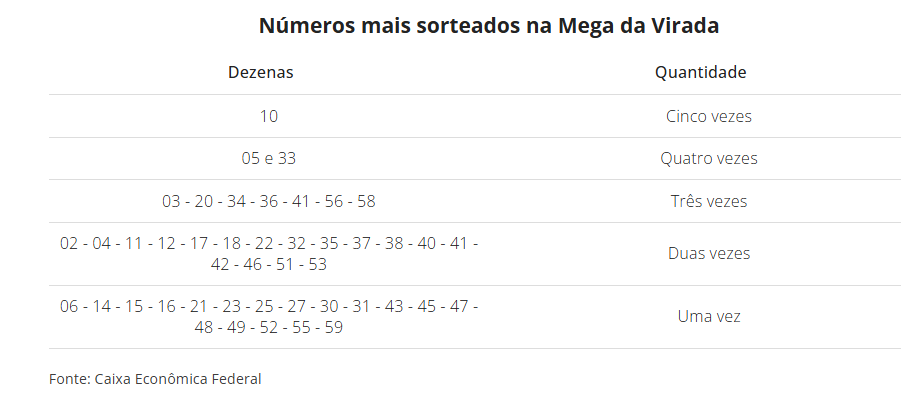Image resolution: width=901 pixels, height=405 pixels.
Task: Select the number 10 in the first row
Action: 269,116
